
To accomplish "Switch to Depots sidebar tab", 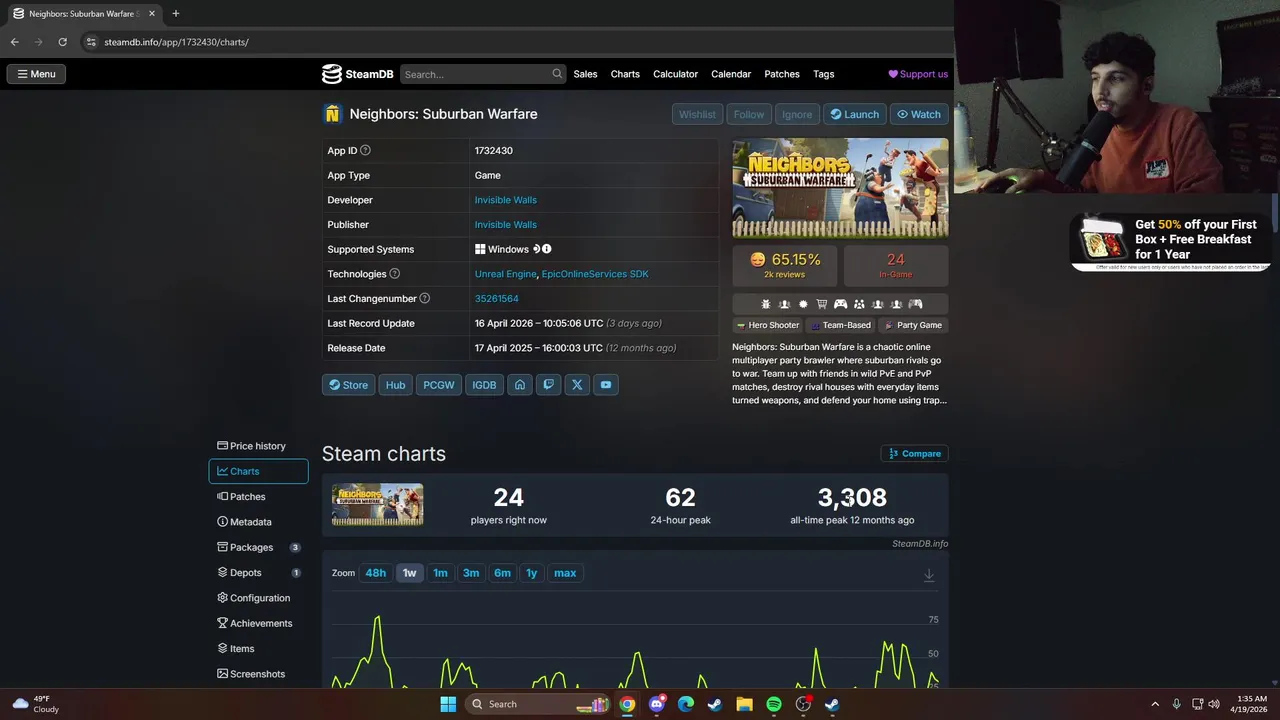I will [258, 573].
